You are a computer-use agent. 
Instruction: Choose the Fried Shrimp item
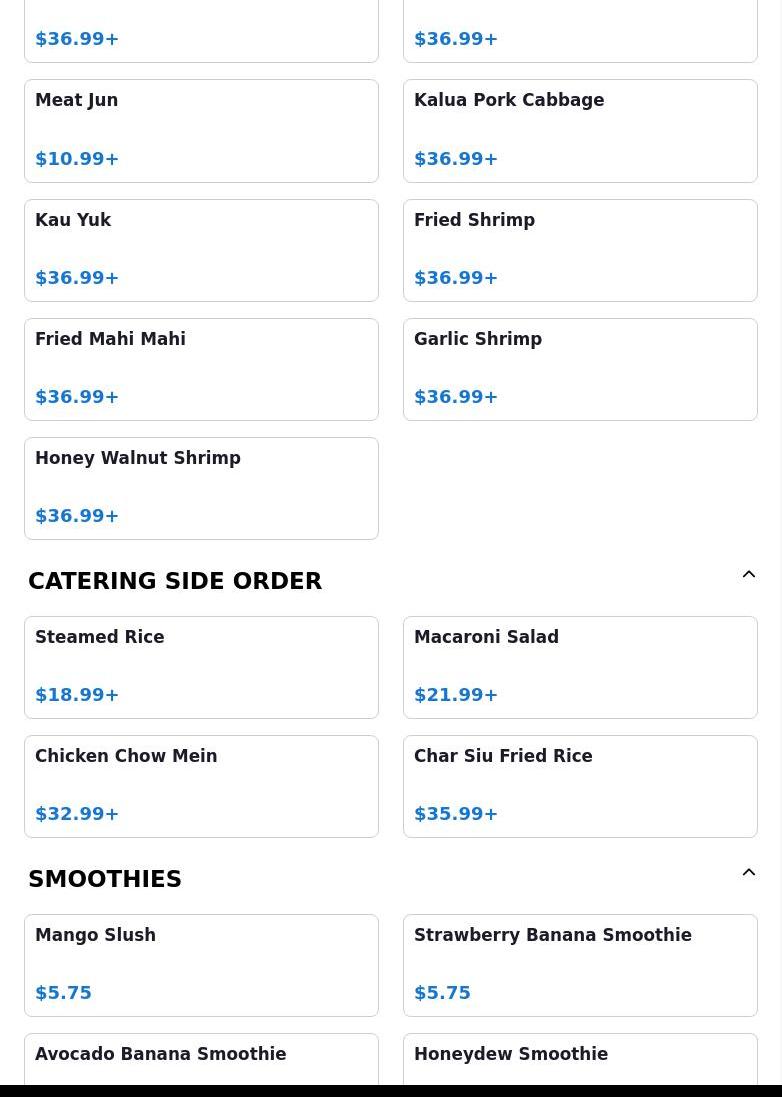coord(580,250)
